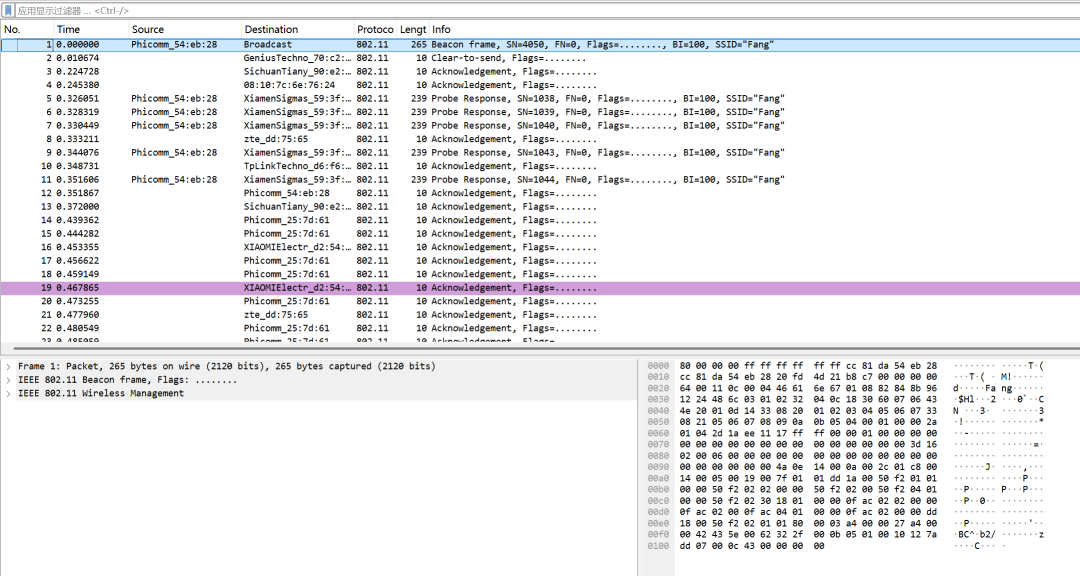This screenshot has width=1080, height=576.
Task: Expand the Frame 1 packet details row
Action: (x=8, y=367)
